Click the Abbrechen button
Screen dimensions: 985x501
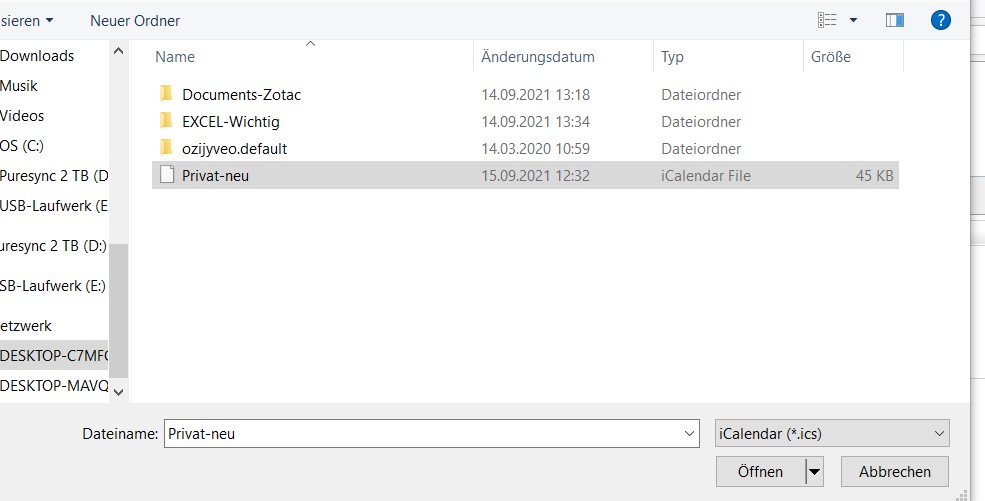point(895,471)
